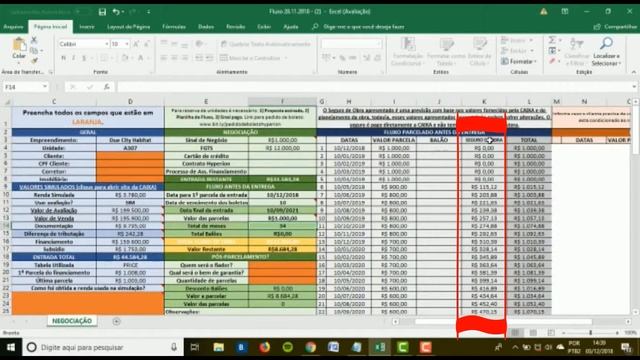Click the font color A icon

(140, 58)
